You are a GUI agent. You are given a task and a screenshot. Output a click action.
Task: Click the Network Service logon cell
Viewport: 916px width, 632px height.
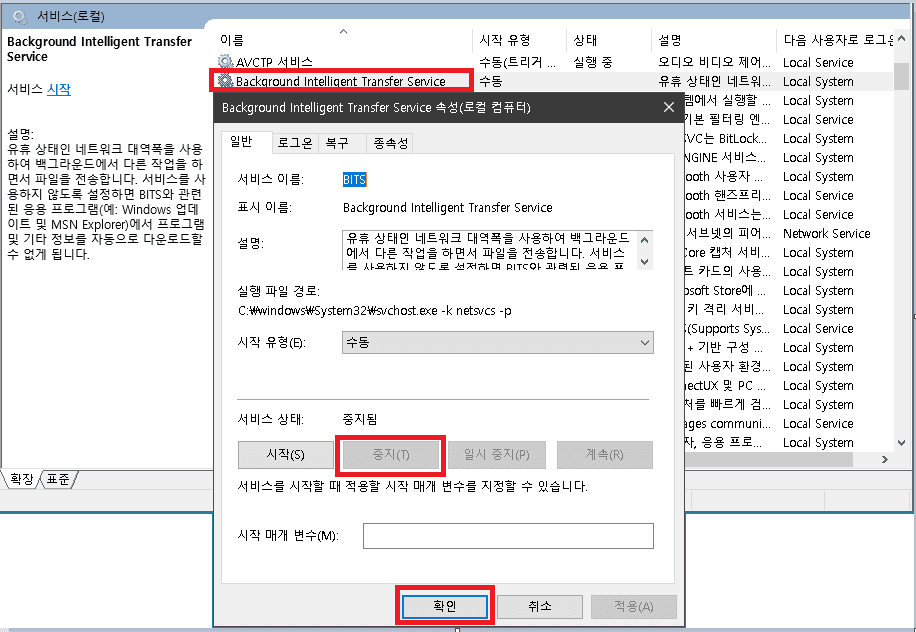[x=827, y=234]
